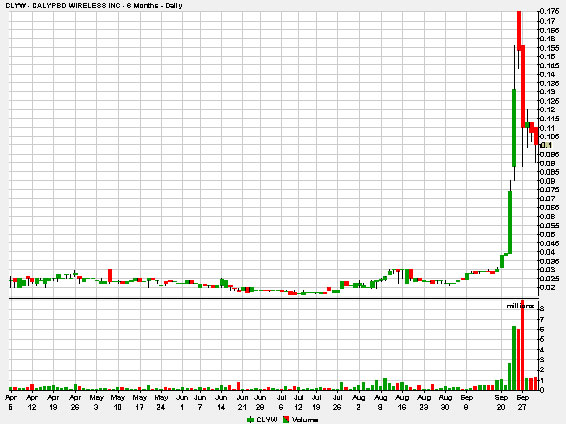Click the Jun 21 date label
Screen dimensions: 566x424
pyautogui.click(x=242, y=402)
